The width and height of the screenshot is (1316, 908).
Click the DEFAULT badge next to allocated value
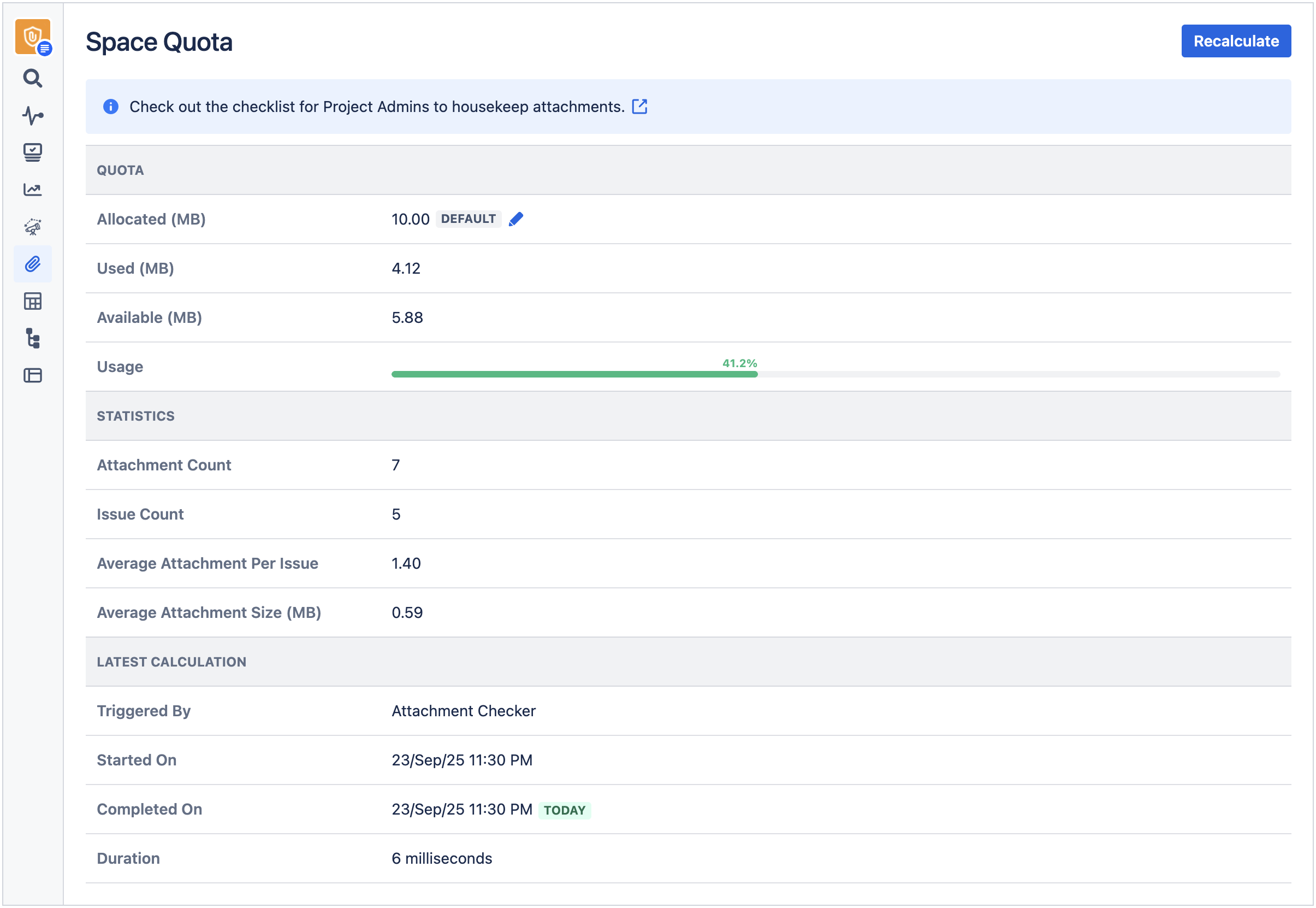(x=468, y=219)
